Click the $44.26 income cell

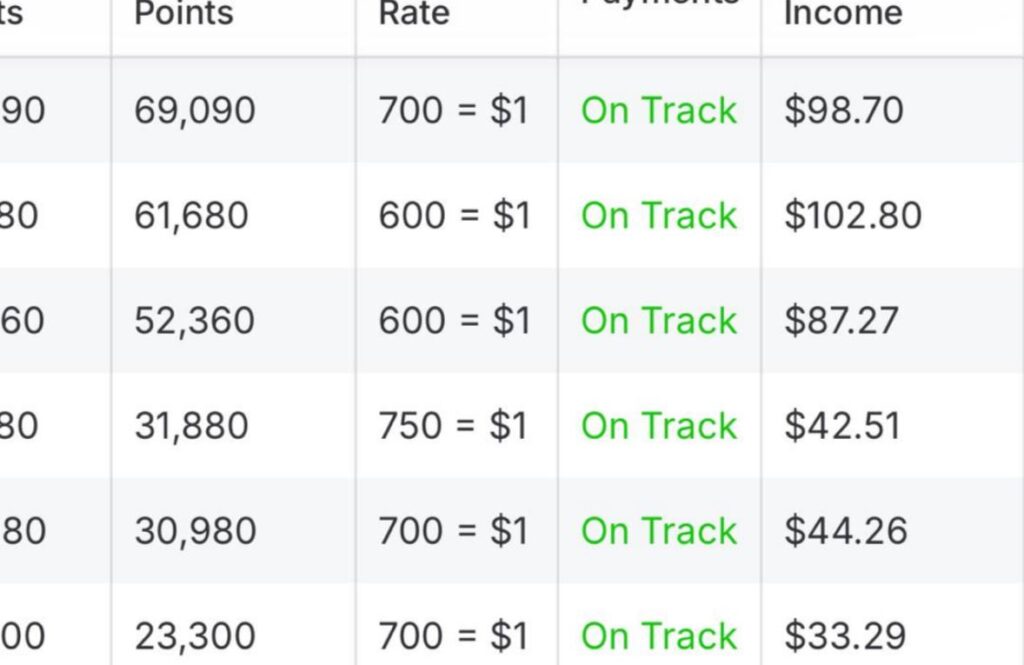pyautogui.click(x=845, y=531)
